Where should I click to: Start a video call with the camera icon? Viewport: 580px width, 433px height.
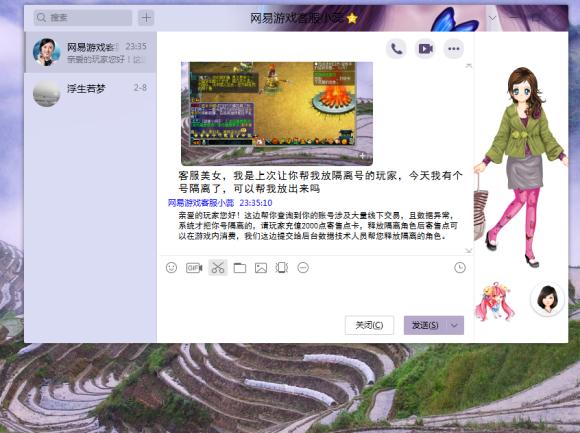point(425,49)
